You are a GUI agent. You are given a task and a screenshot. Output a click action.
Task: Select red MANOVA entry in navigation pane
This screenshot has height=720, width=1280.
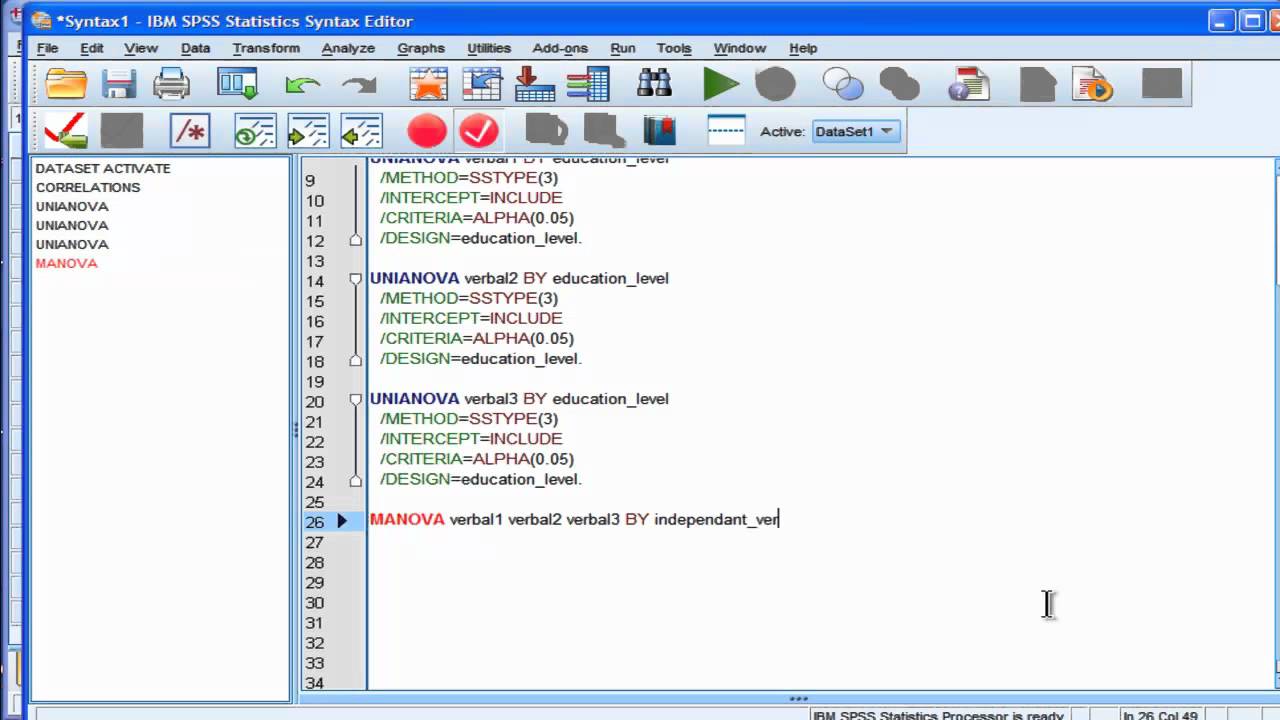(67, 263)
